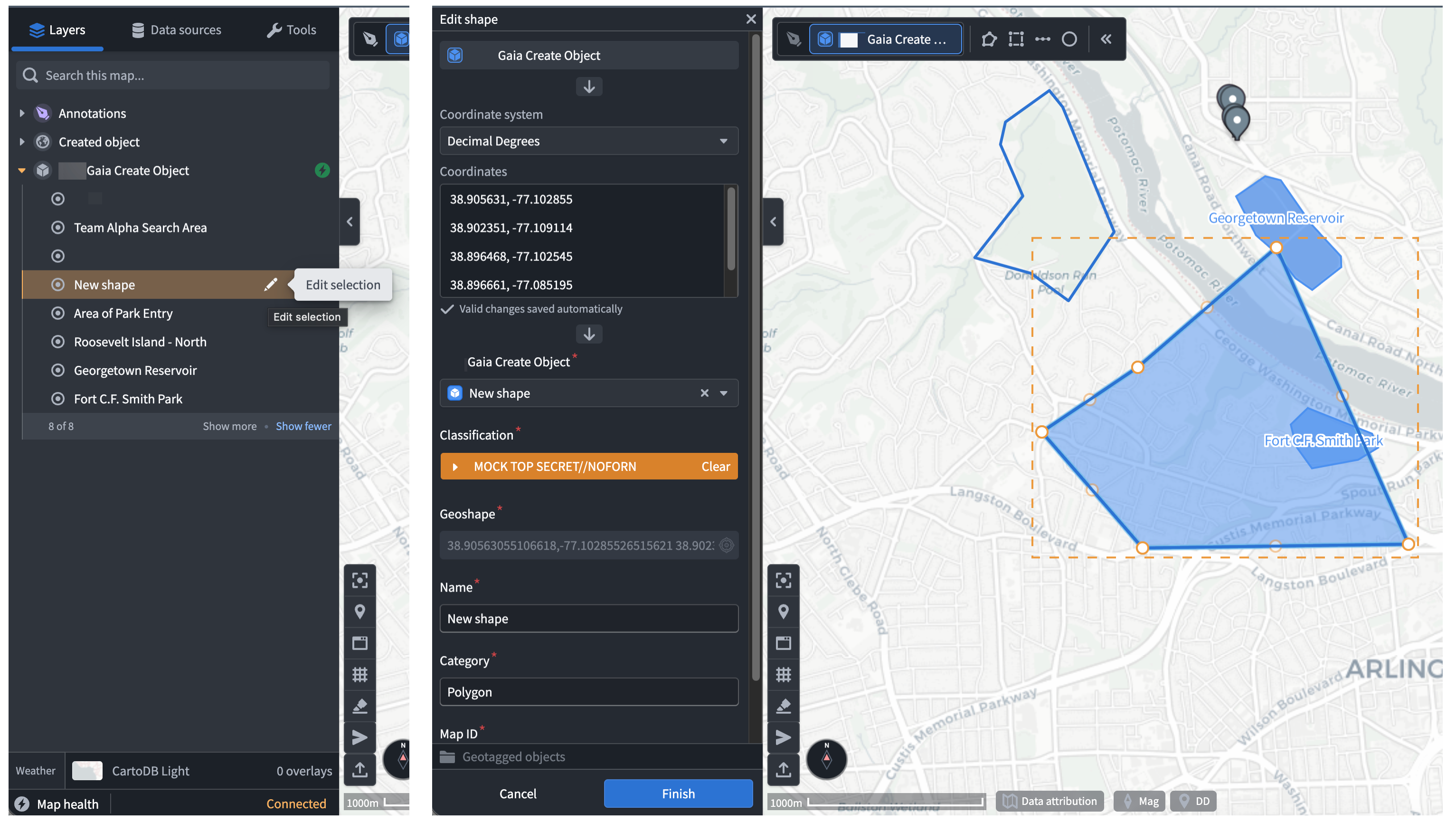Viewport: 1456px width, 823px height.
Task: Click the export upload icon on the right map
Action: point(783,769)
